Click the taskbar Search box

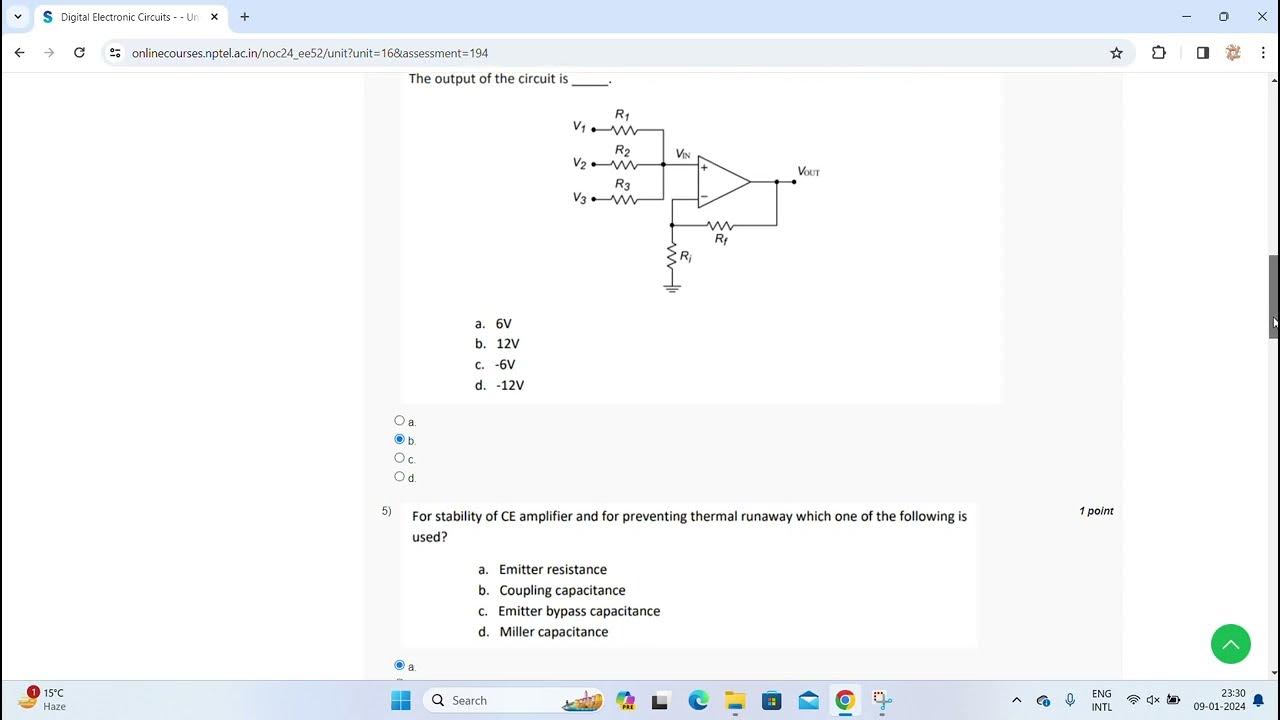[513, 700]
